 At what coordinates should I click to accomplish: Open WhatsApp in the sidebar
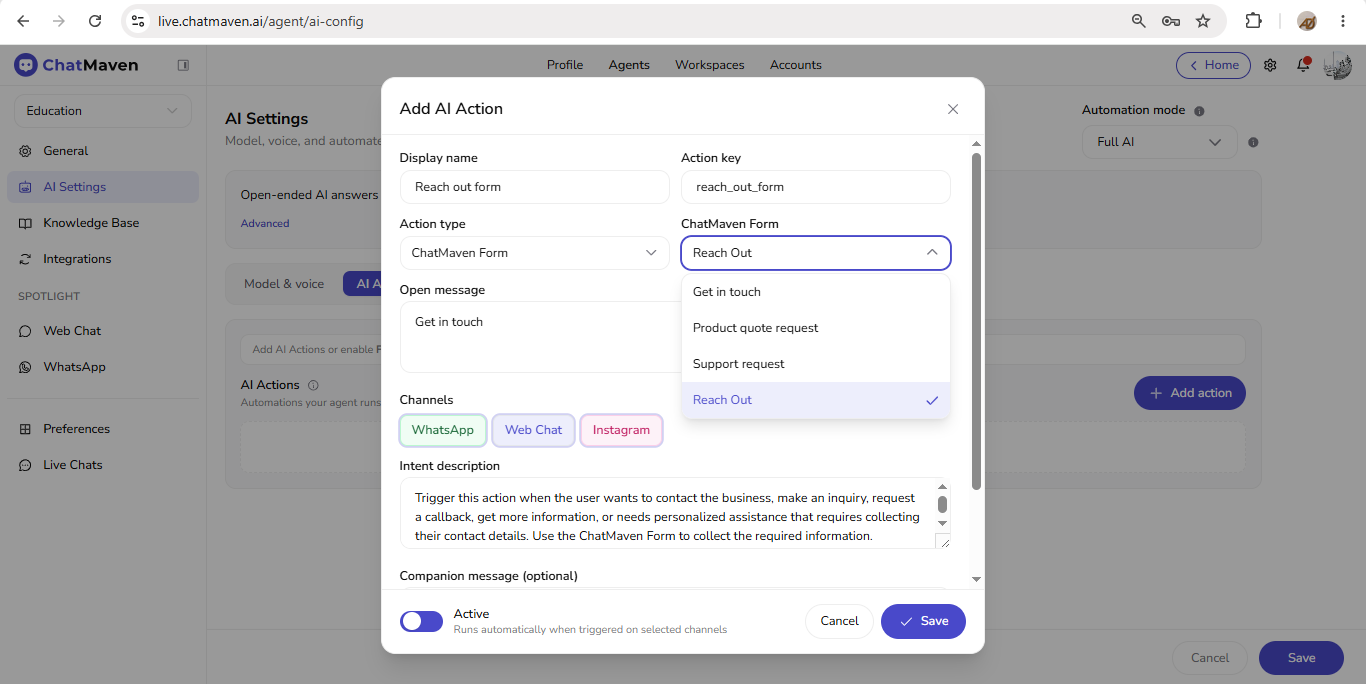coord(103,367)
